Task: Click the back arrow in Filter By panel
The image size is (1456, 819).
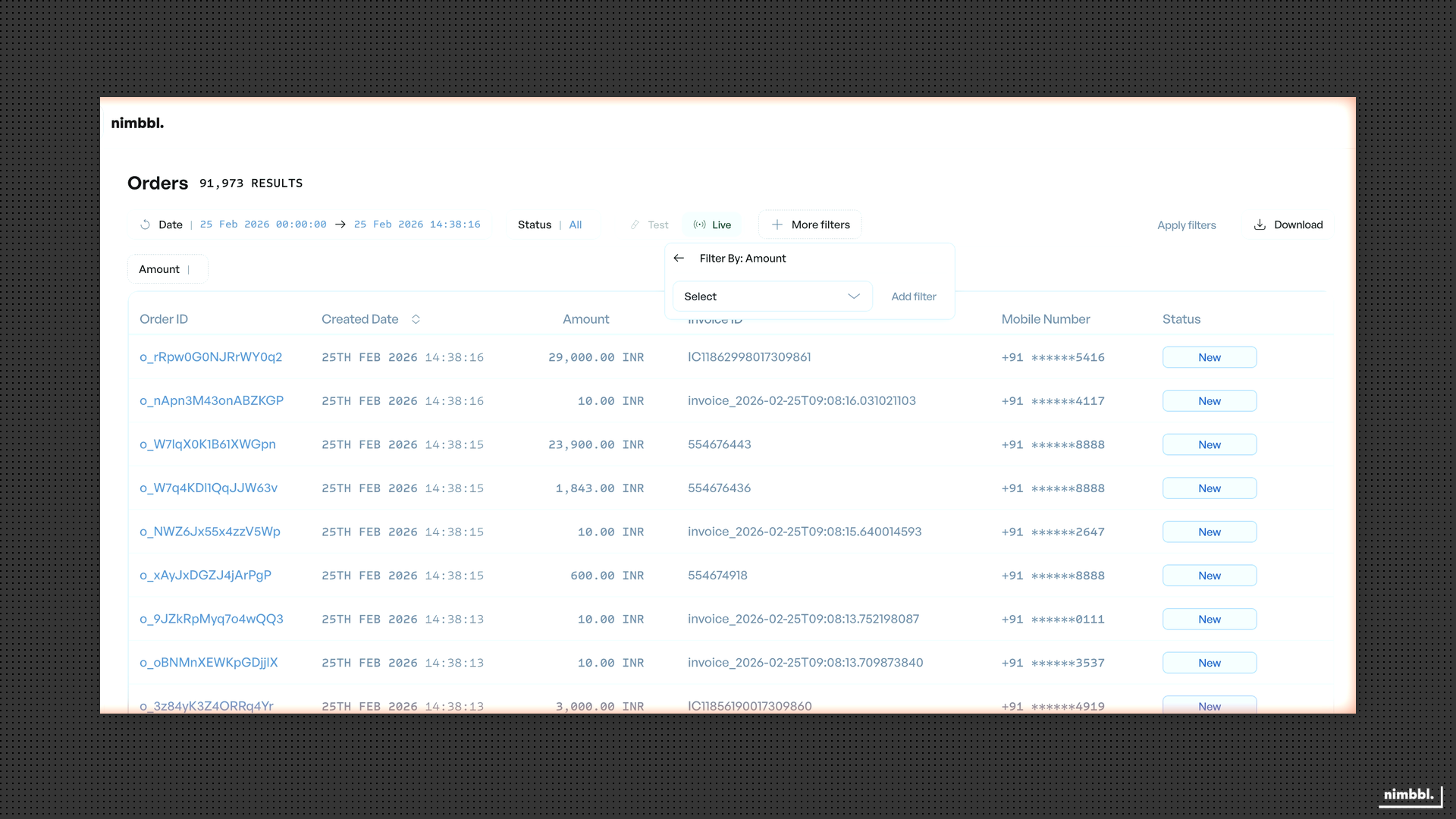Action: point(679,258)
